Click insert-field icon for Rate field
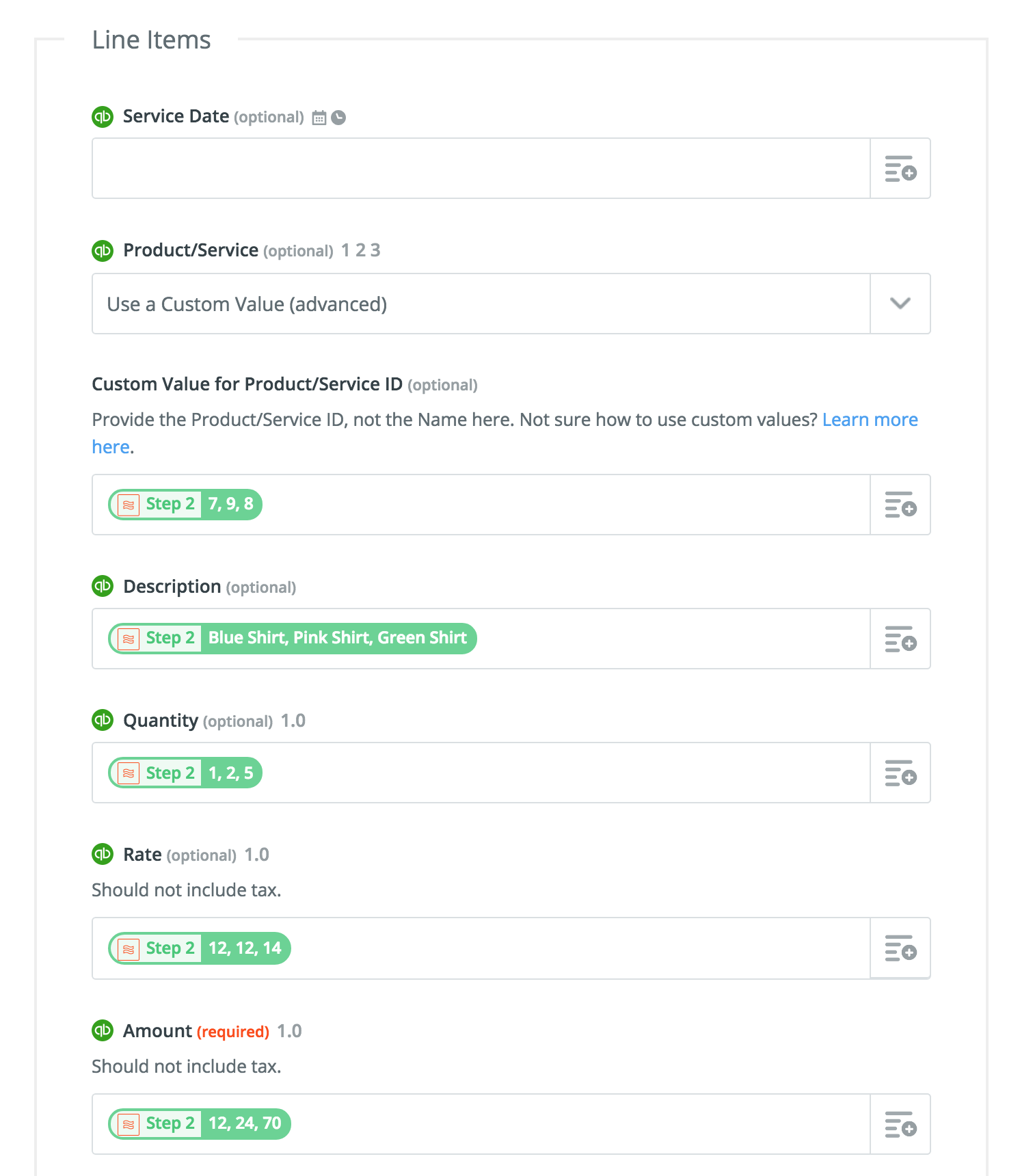 (900, 948)
